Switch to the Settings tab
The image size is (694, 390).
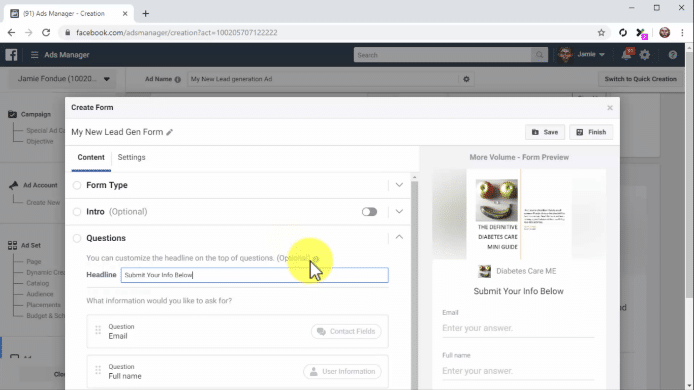point(131,158)
